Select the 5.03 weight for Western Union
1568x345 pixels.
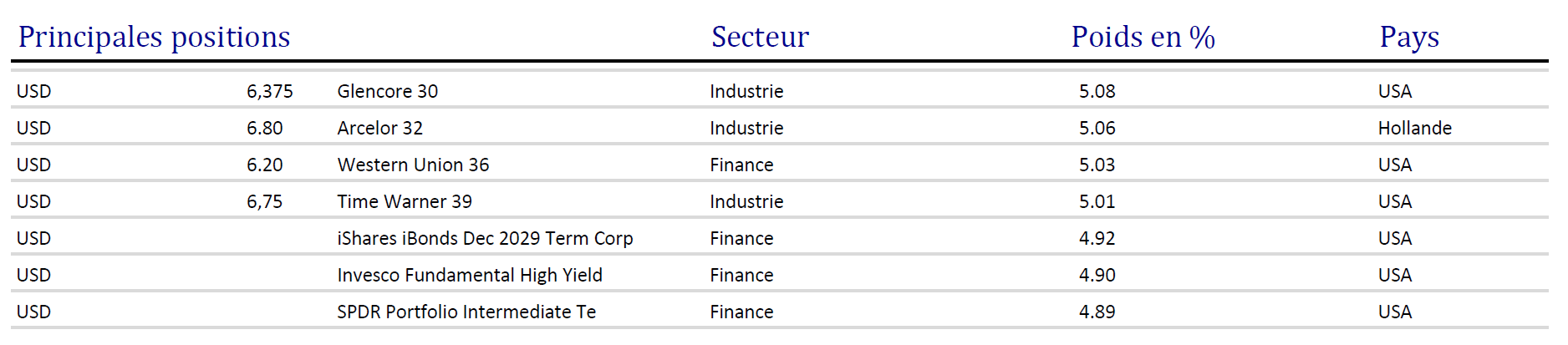click(x=1097, y=165)
